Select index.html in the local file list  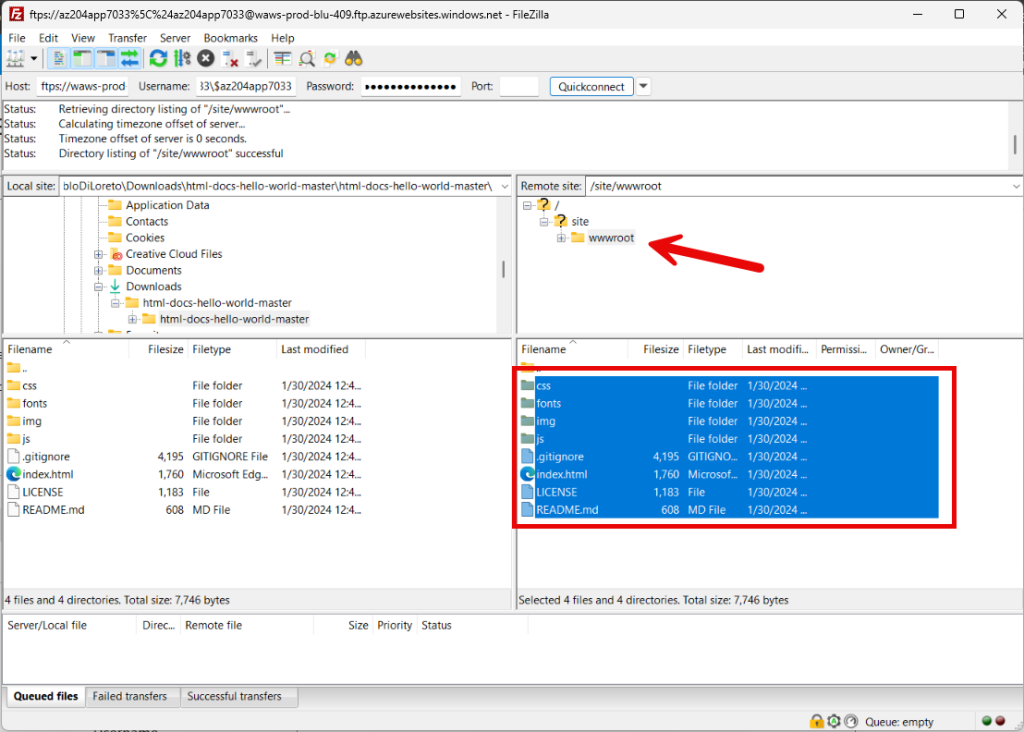tap(48, 474)
